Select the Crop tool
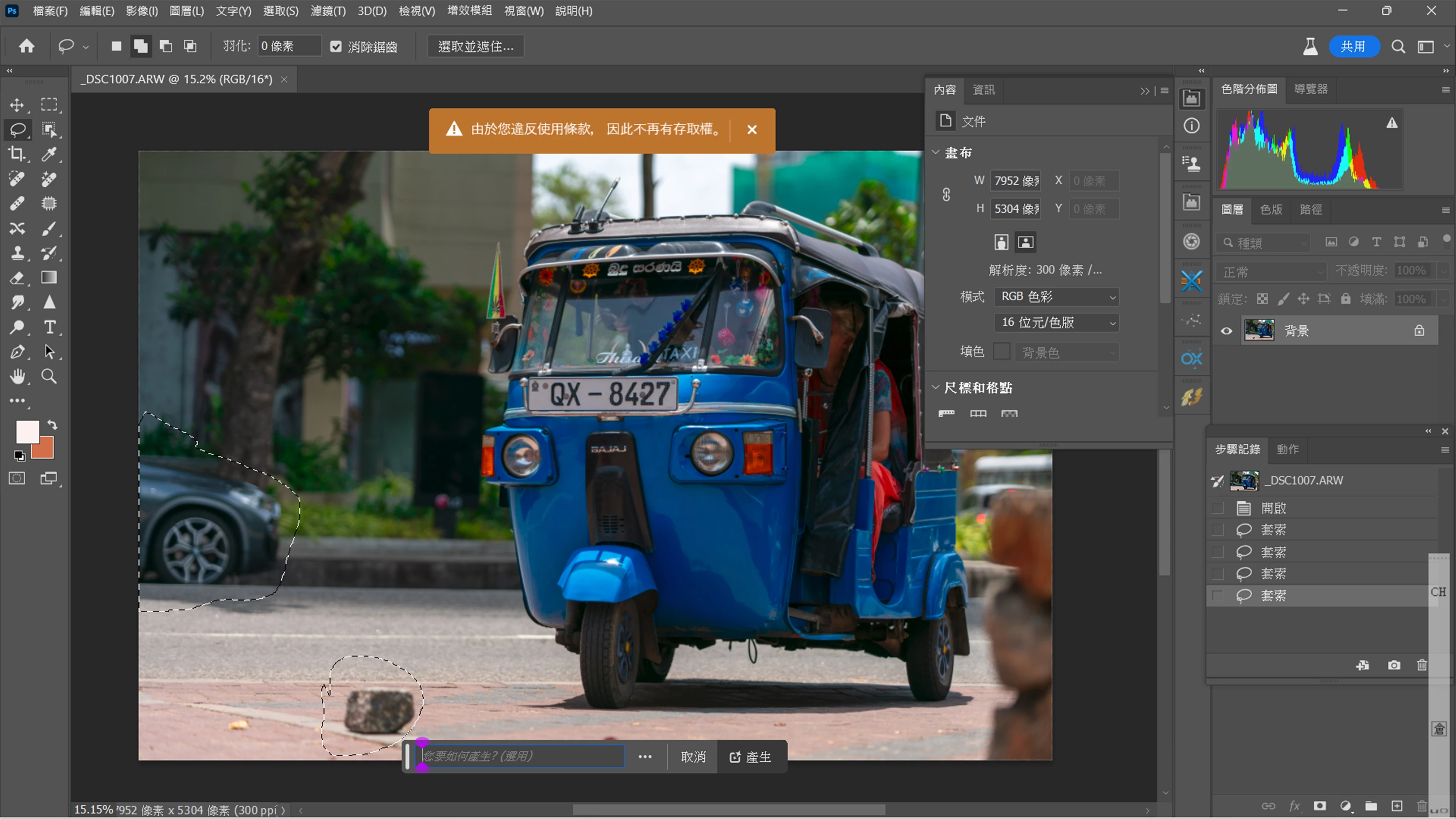Viewport: 1456px width, 819px height. [x=17, y=154]
